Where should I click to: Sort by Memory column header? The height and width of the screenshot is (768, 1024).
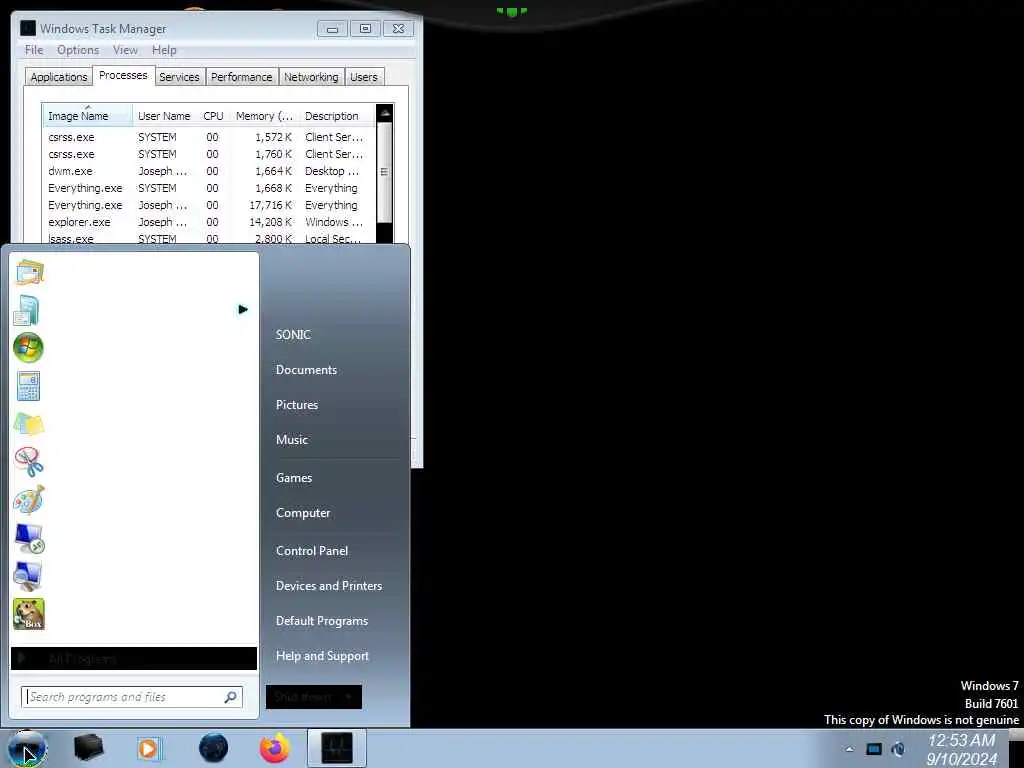tap(264, 116)
